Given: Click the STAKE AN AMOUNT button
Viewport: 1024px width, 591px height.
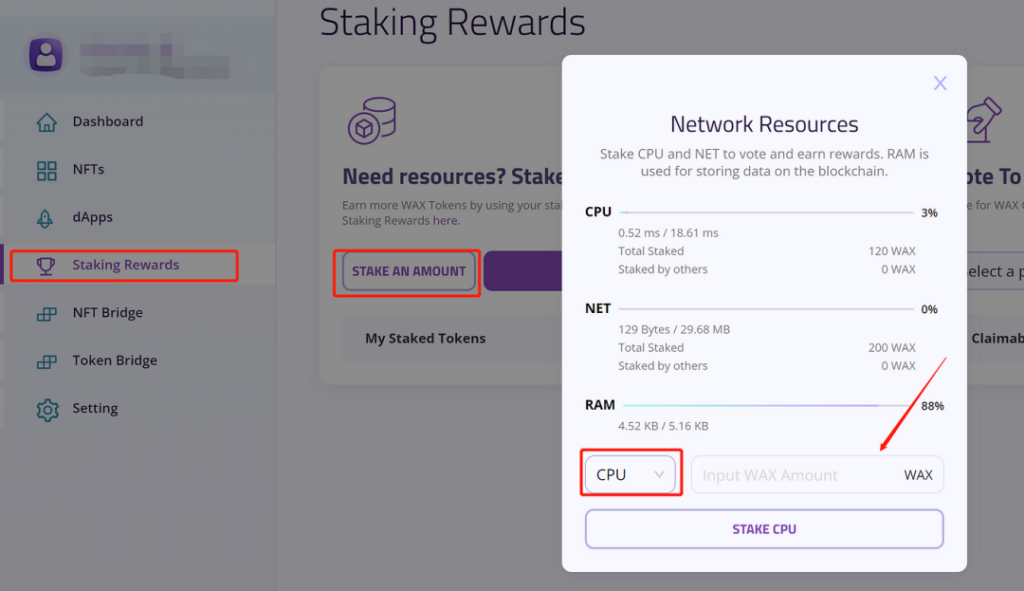Looking at the screenshot, I should [409, 271].
